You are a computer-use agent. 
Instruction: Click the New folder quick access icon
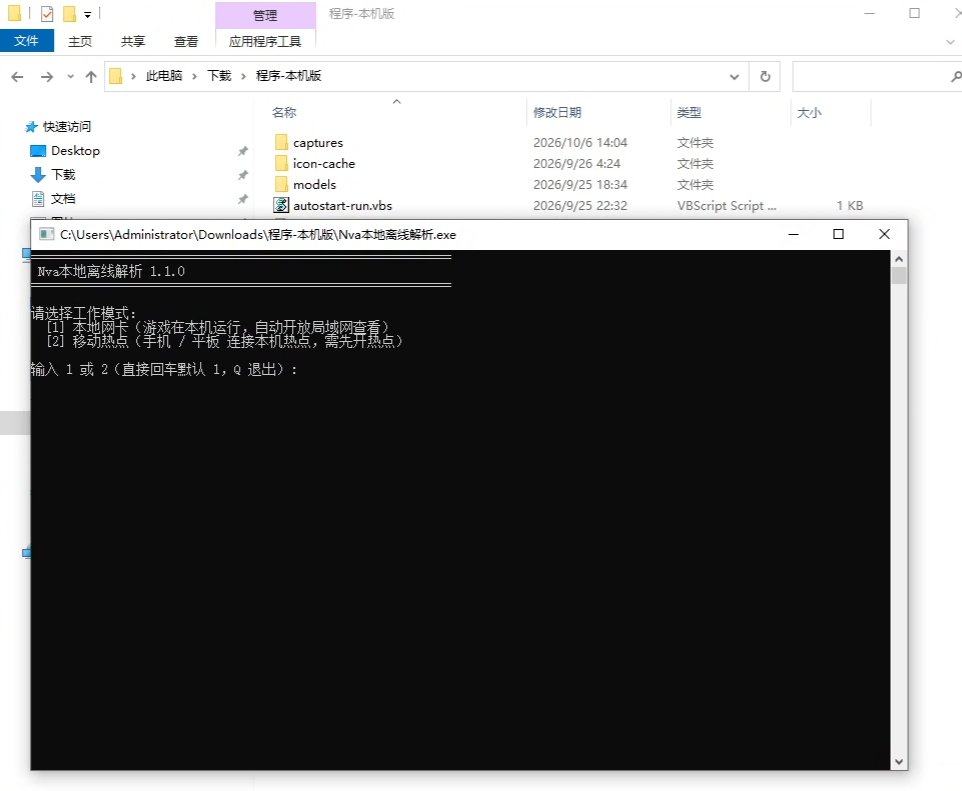(x=70, y=13)
